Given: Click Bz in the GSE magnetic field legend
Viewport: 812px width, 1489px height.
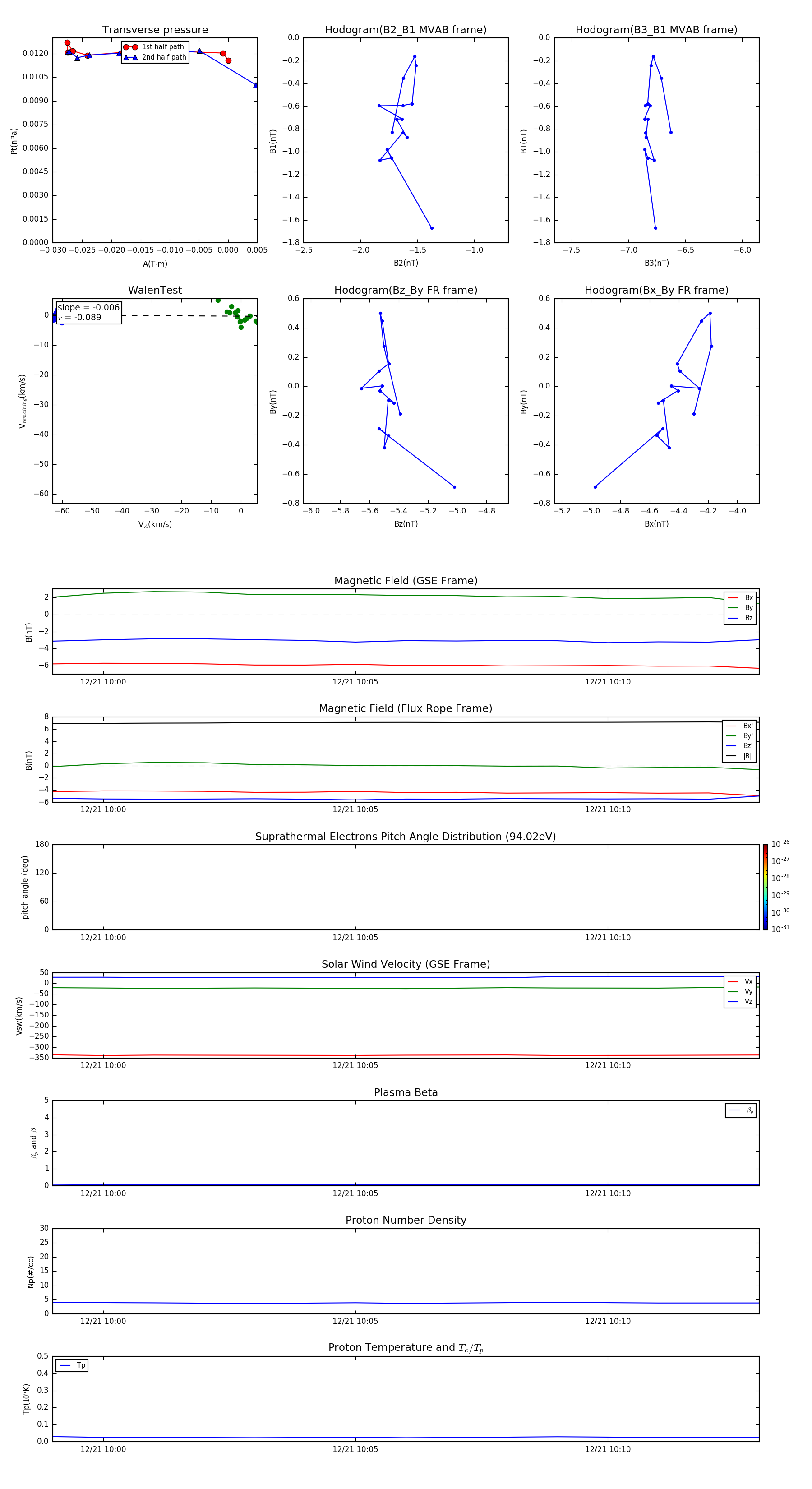Looking at the screenshot, I should (740, 618).
